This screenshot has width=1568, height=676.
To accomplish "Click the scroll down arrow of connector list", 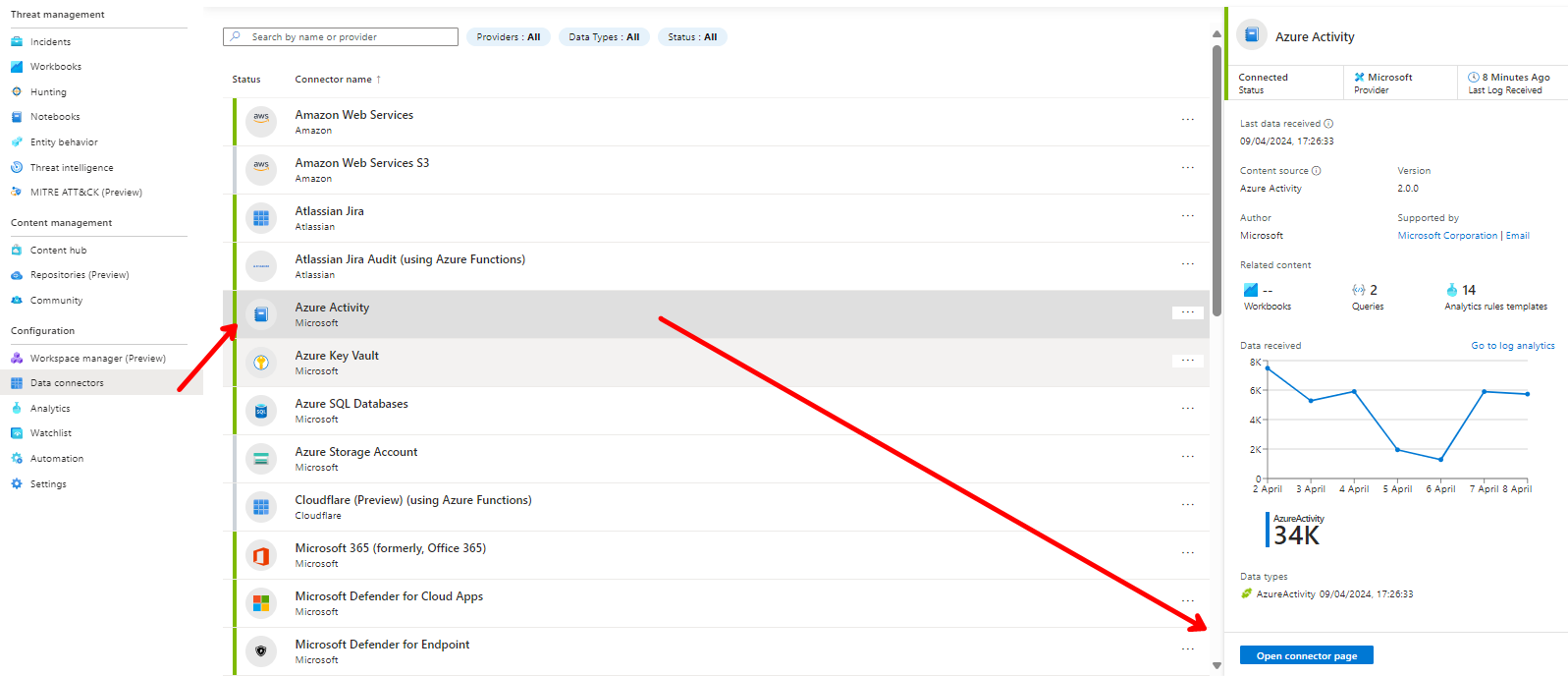I will [x=1217, y=666].
